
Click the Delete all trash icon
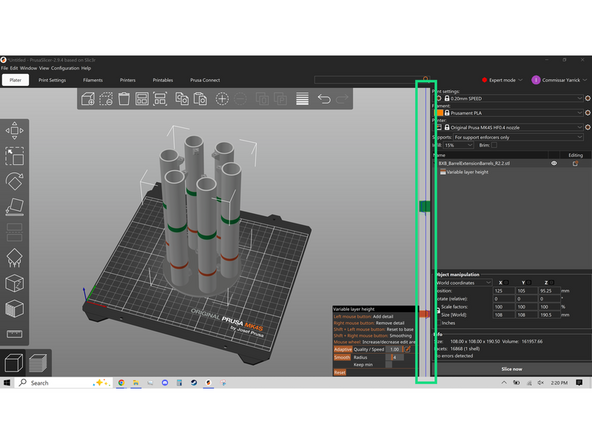pyautogui.click(x=124, y=99)
